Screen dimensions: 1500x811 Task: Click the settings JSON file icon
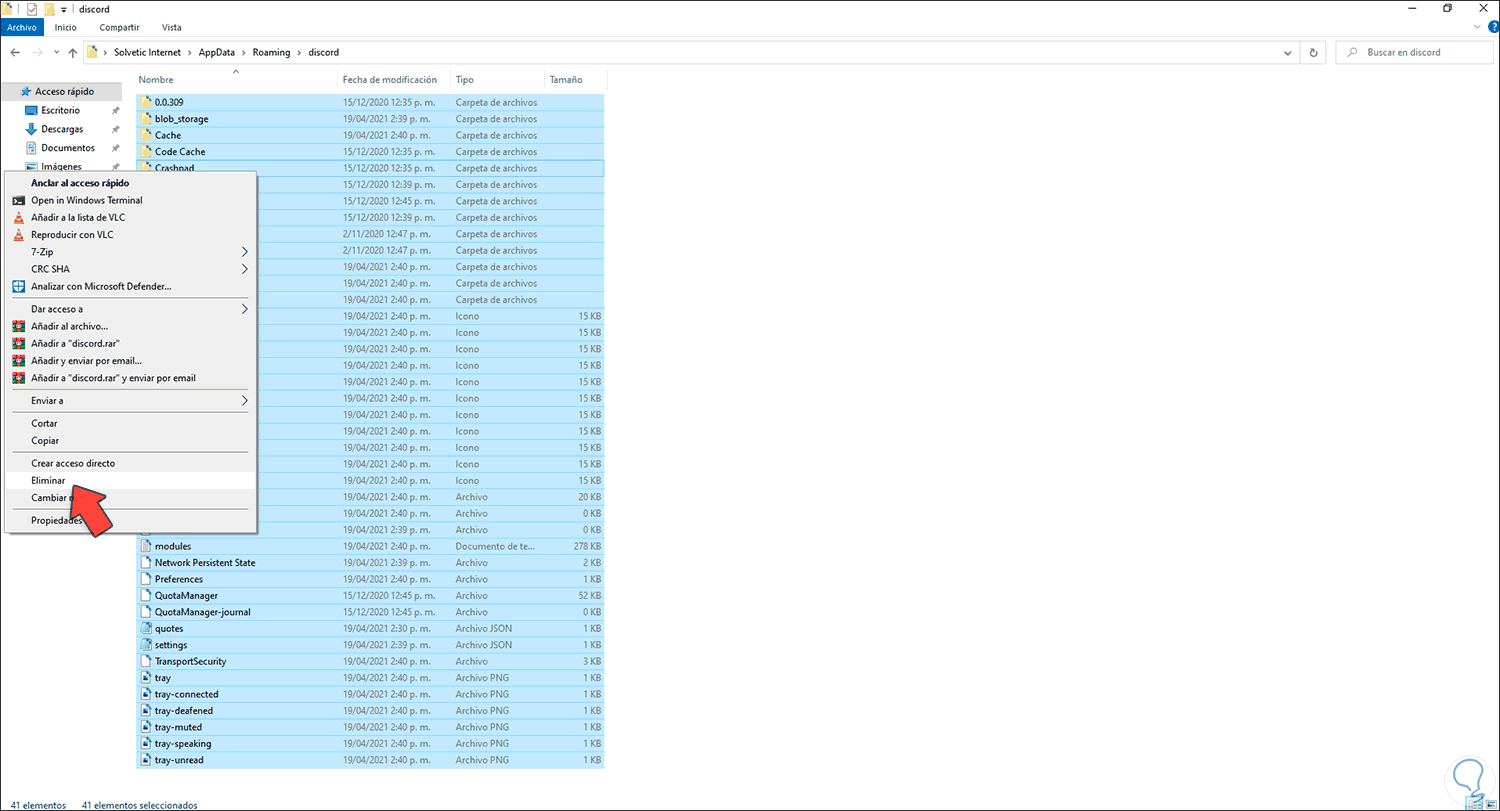tap(146, 645)
